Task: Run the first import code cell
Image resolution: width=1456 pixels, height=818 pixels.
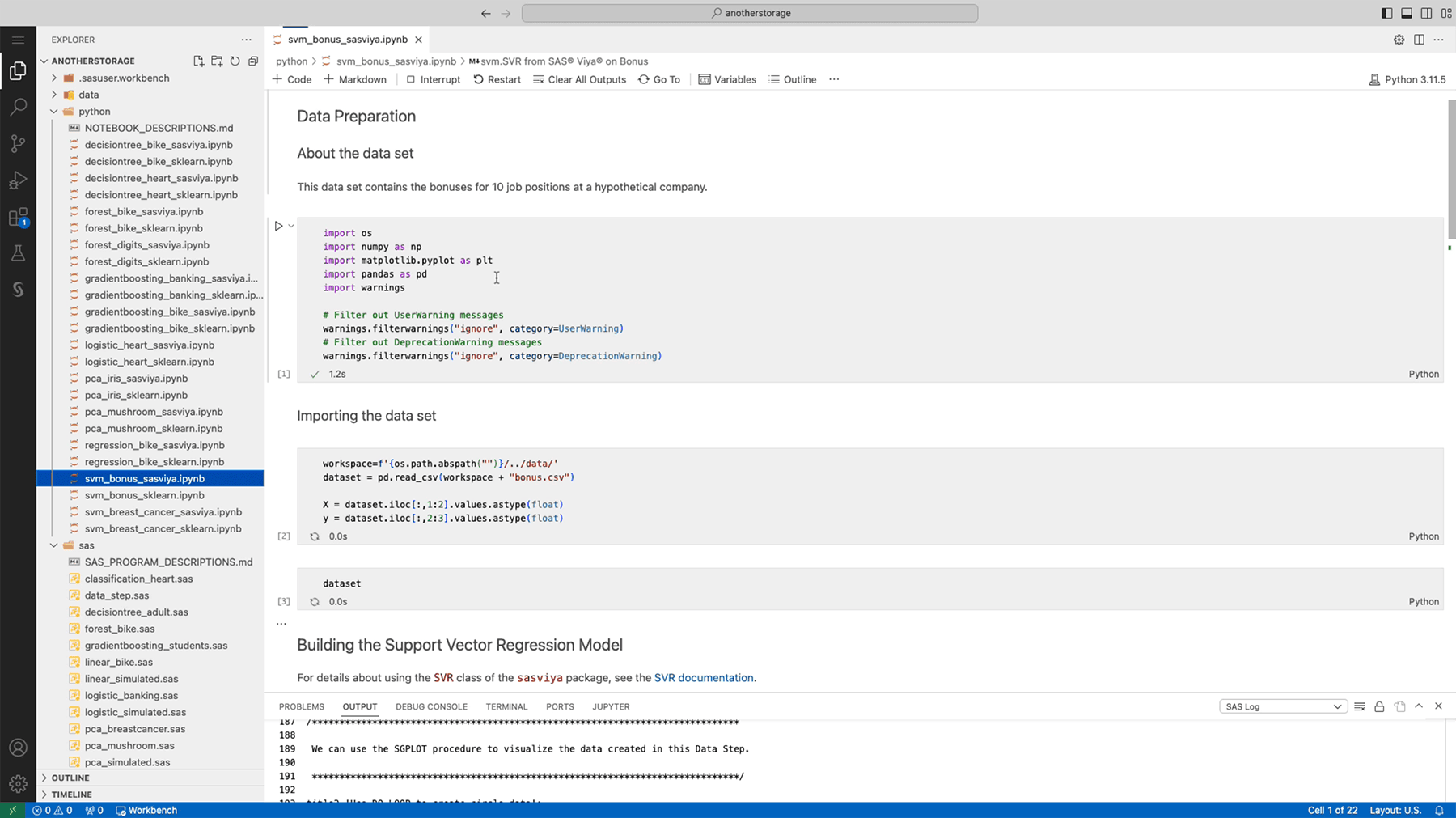Action: tap(278, 225)
